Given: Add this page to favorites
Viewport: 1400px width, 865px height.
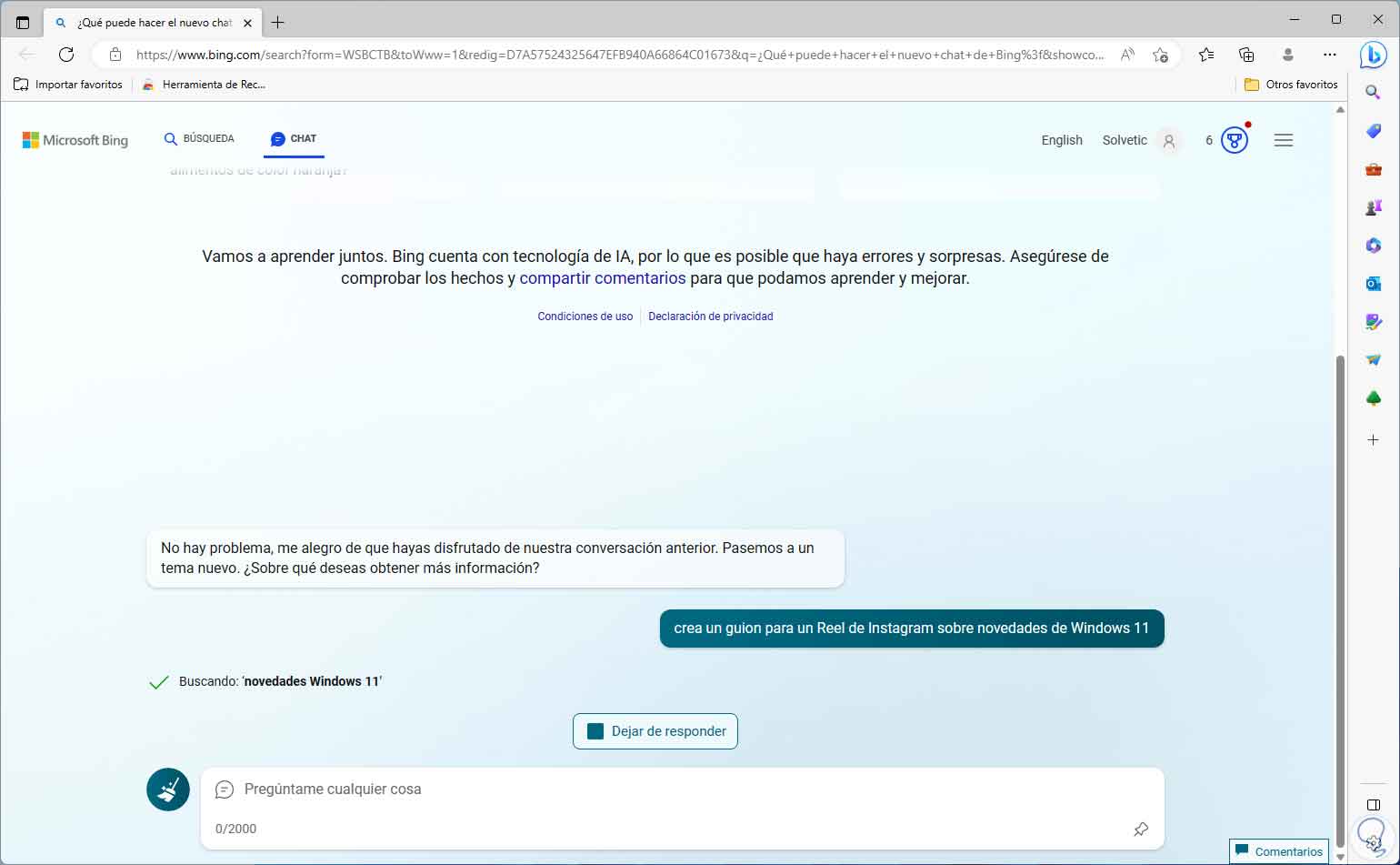Looking at the screenshot, I should [1160, 55].
